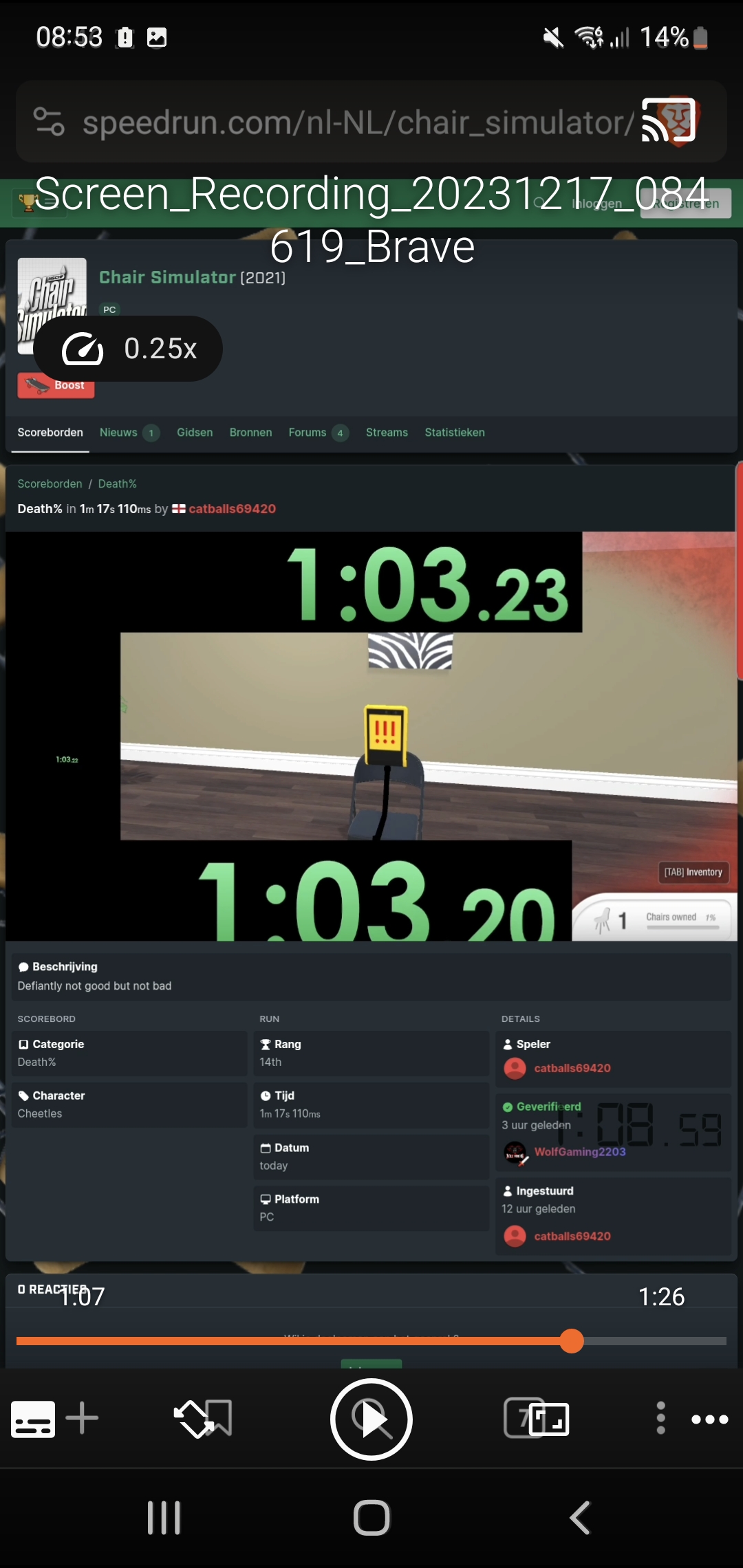Click the address bar URL

click(358, 122)
